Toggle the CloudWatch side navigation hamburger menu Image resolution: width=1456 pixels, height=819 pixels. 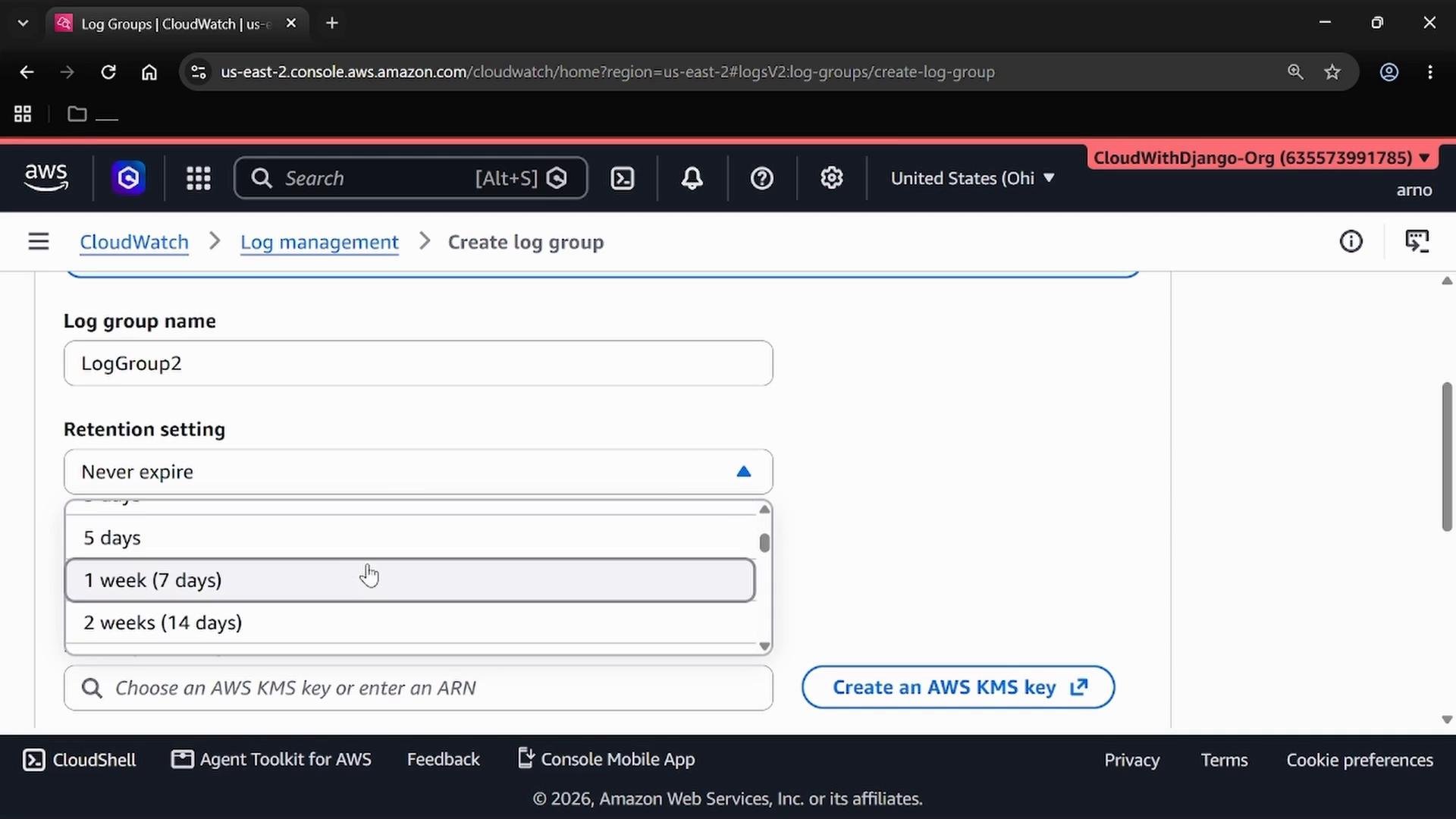(39, 242)
